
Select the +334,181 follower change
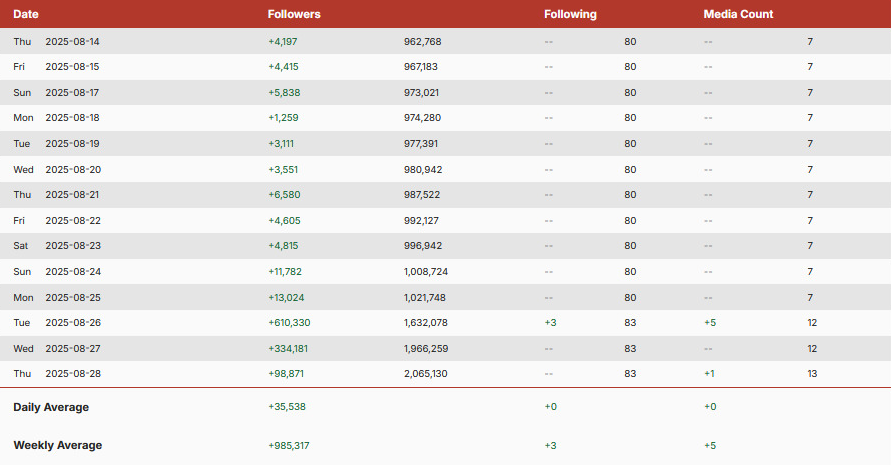tap(288, 348)
